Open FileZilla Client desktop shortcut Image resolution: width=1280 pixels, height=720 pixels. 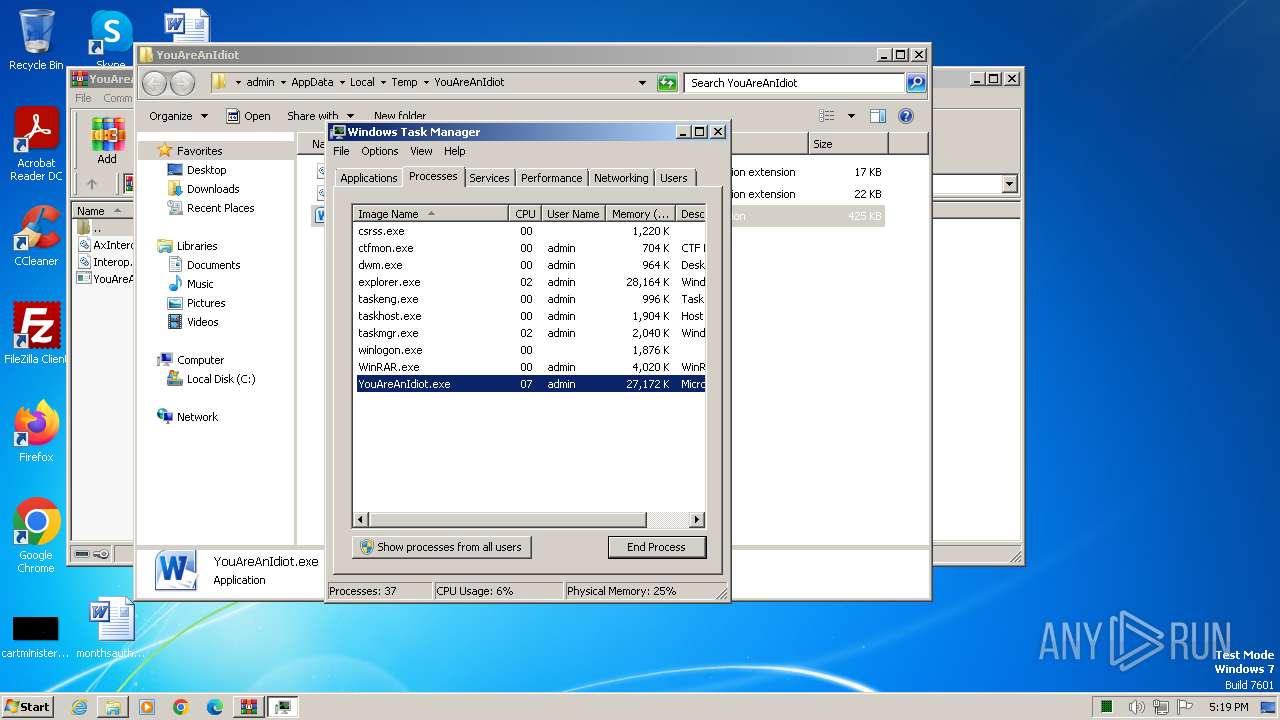pyautogui.click(x=36, y=333)
